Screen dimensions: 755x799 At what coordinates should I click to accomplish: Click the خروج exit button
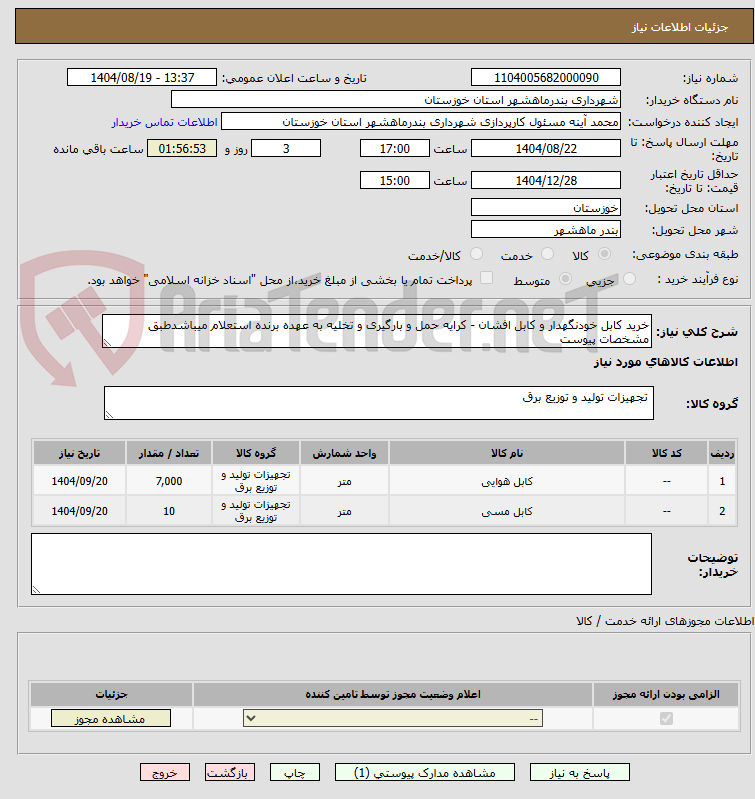coord(165,772)
